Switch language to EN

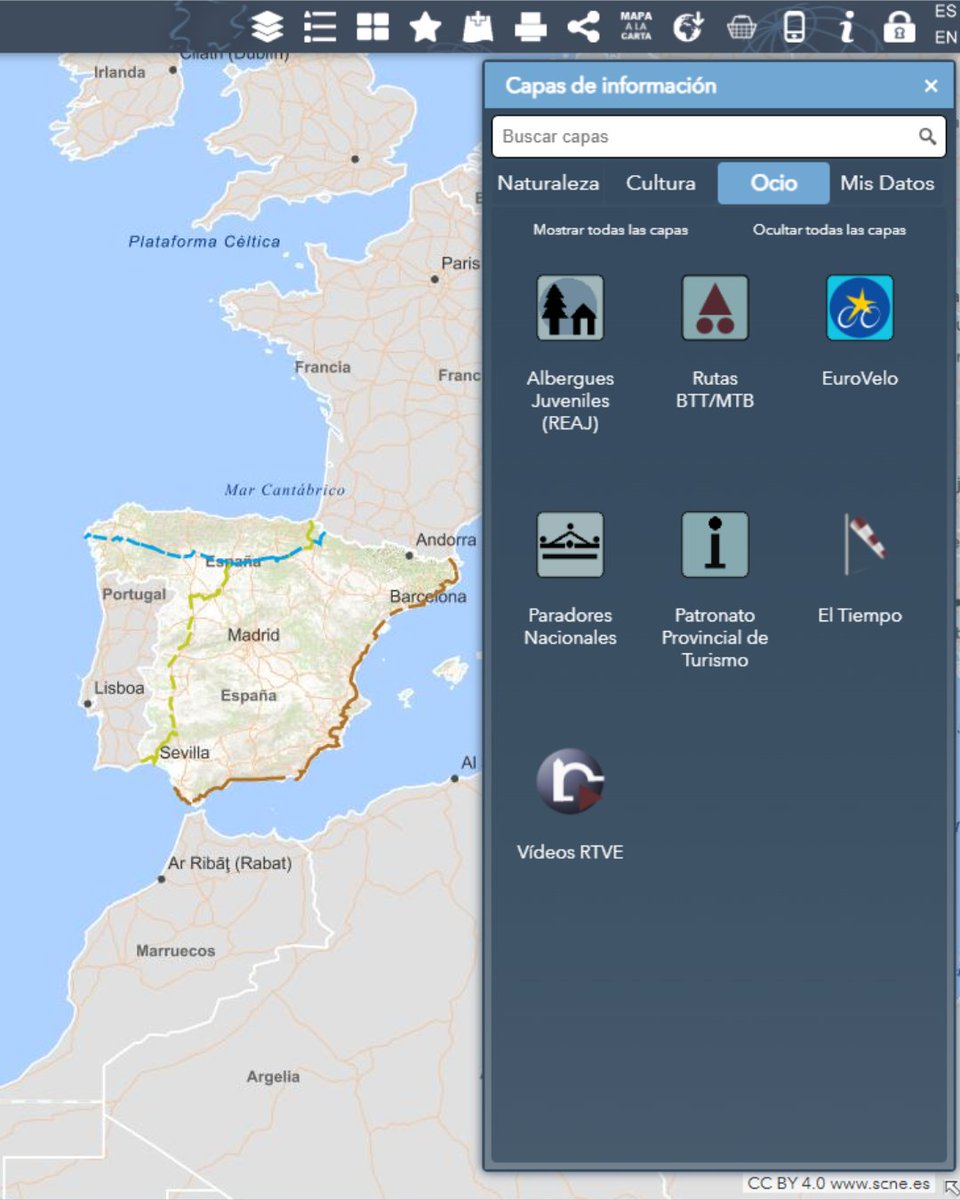click(x=945, y=38)
